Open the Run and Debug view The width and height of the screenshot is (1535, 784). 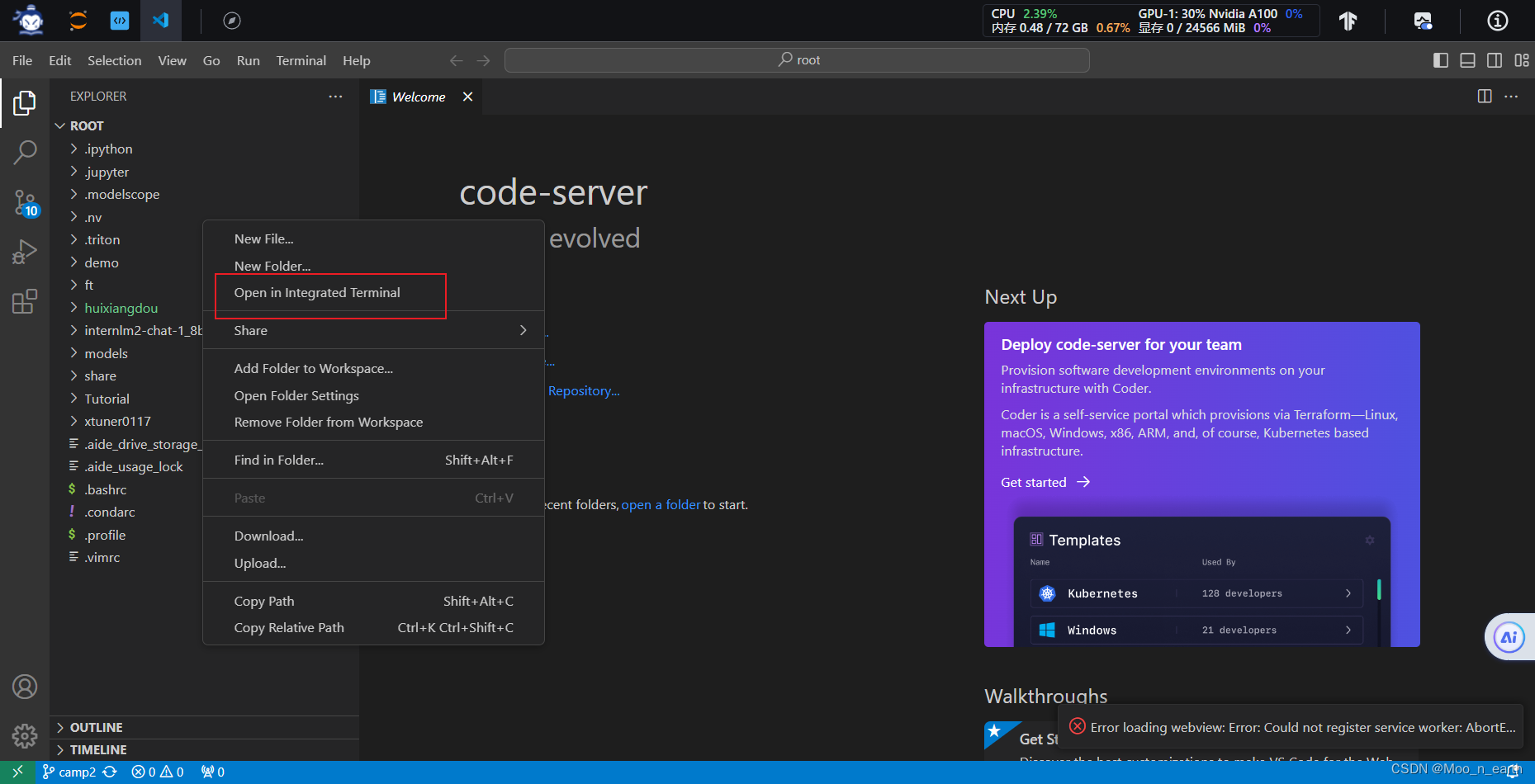click(x=25, y=252)
